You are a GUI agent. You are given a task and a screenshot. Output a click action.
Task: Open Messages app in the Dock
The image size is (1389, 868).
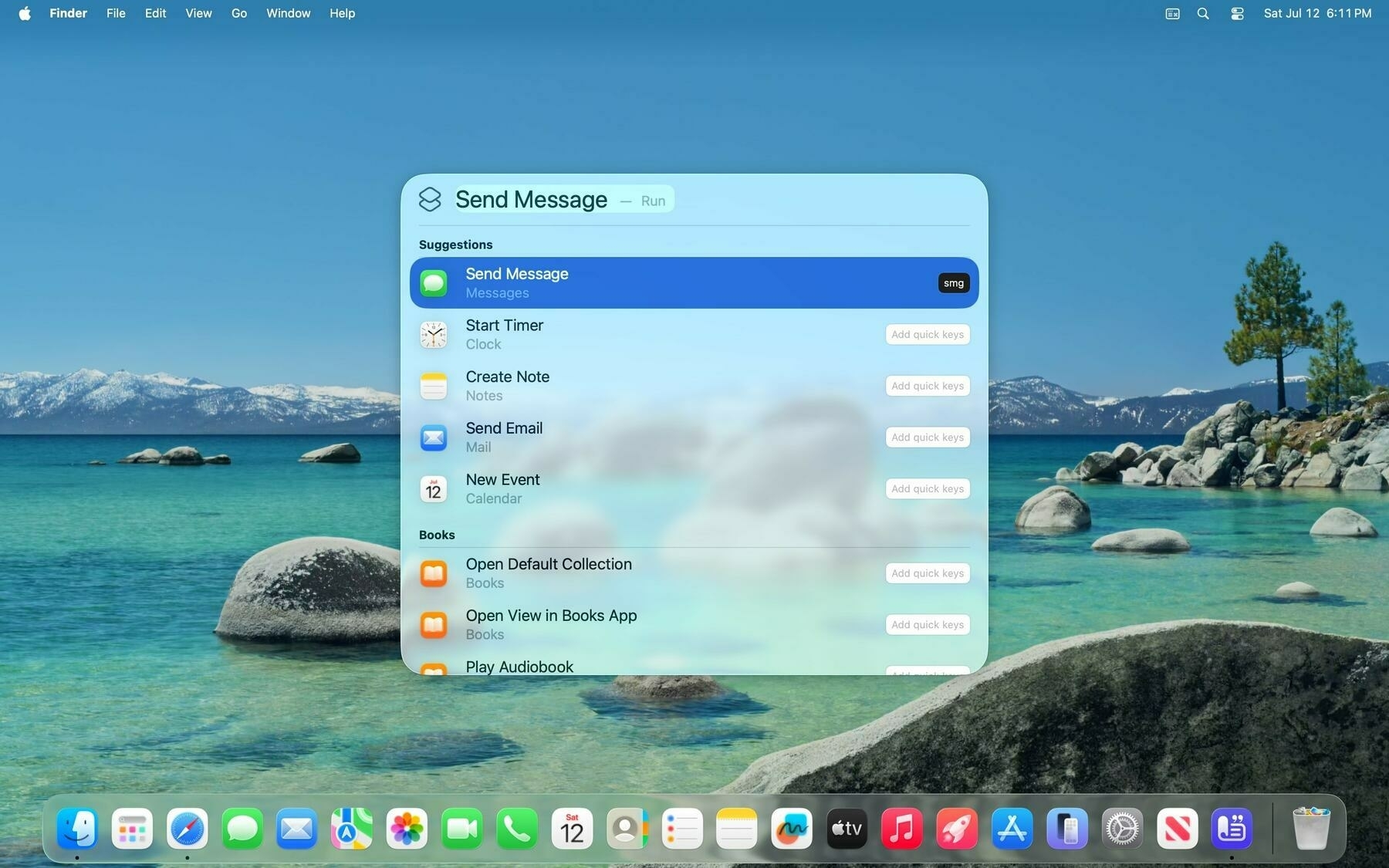click(x=242, y=829)
